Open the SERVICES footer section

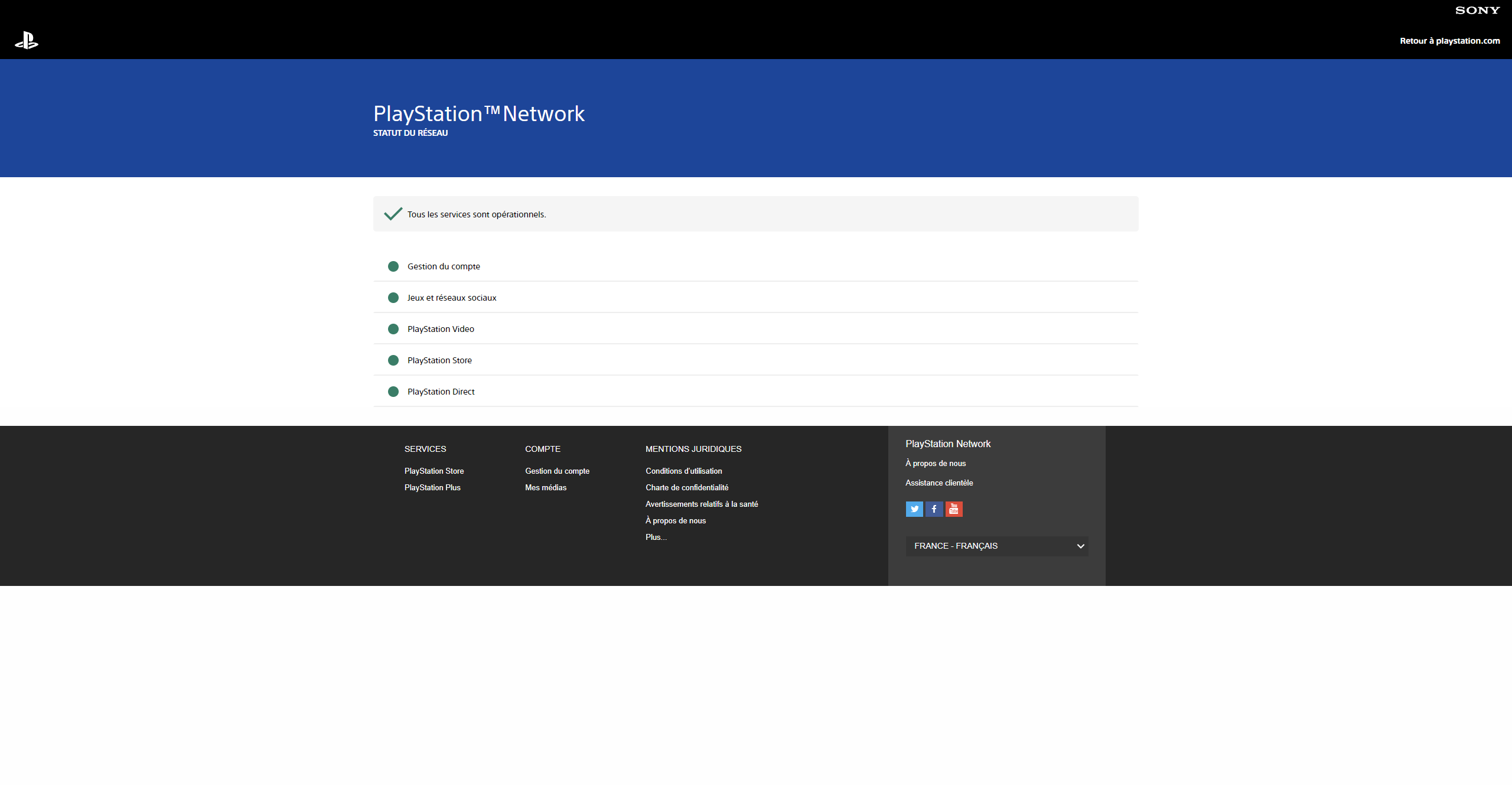[425, 449]
